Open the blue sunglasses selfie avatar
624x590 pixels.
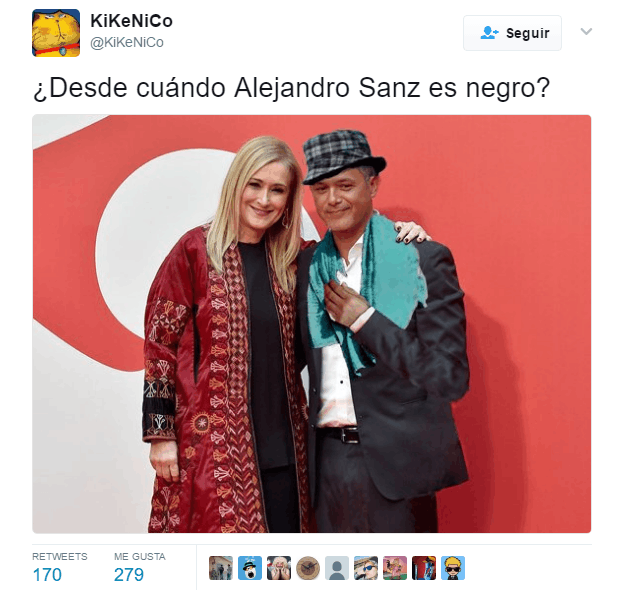[x=366, y=568]
